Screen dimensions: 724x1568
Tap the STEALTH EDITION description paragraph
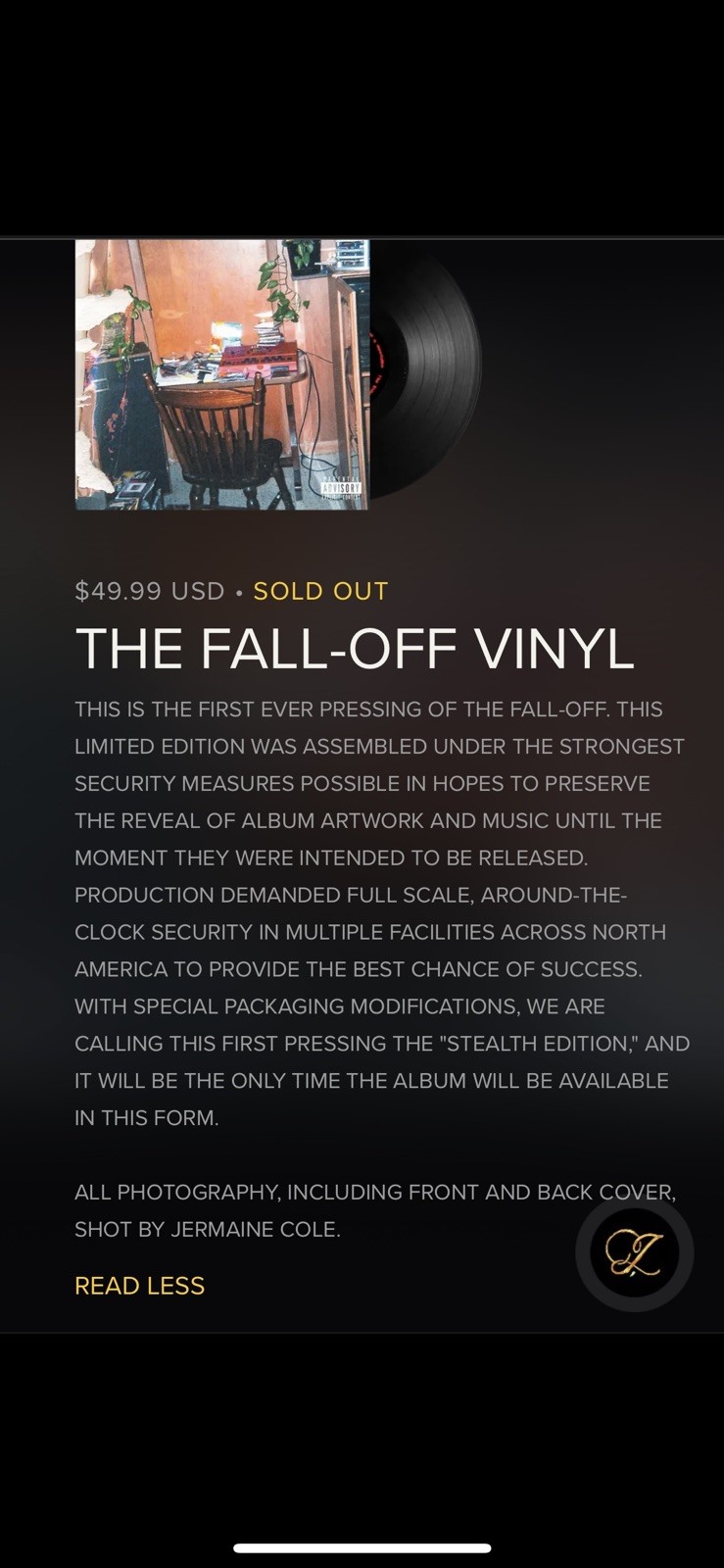tap(381, 911)
